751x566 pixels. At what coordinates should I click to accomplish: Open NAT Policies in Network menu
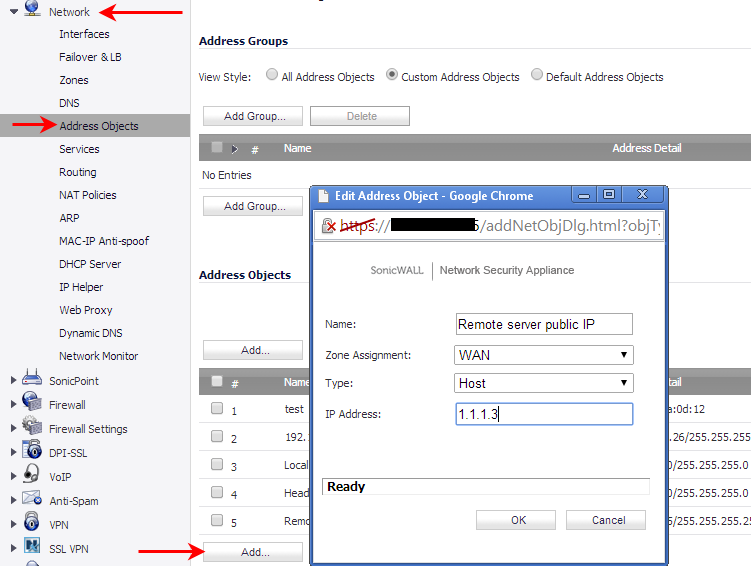[x=87, y=195]
